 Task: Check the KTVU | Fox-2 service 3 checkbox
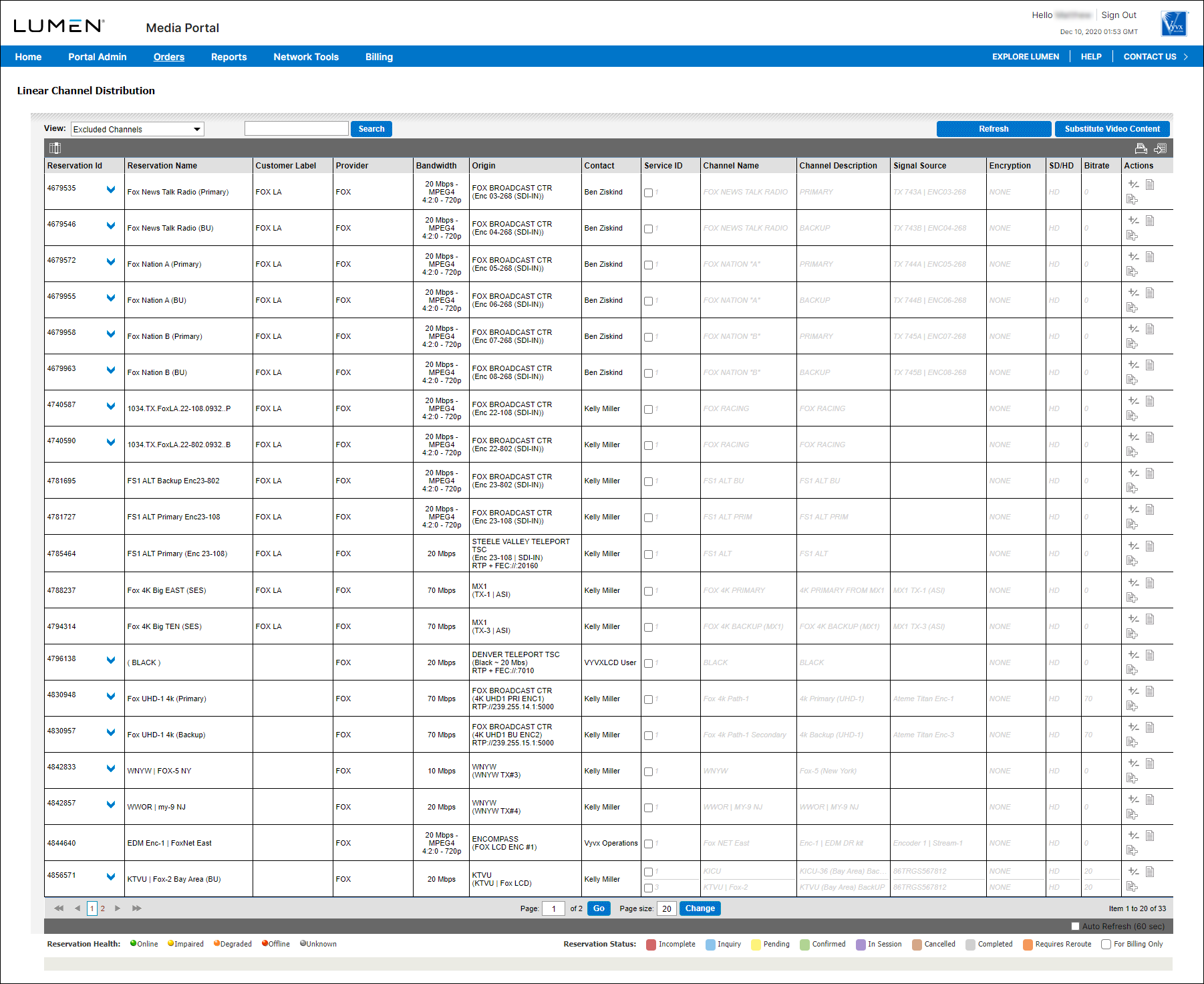(x=648, y=888)
